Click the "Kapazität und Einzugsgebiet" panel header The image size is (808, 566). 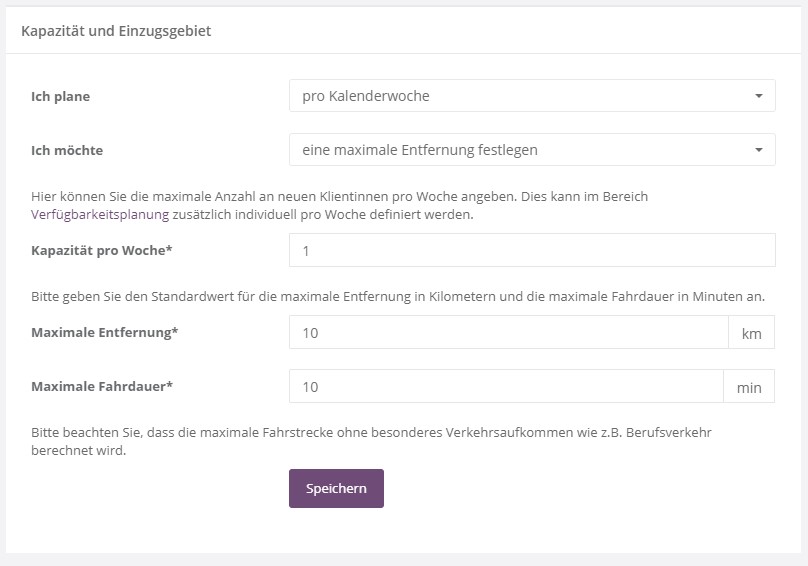coord(116,31)
